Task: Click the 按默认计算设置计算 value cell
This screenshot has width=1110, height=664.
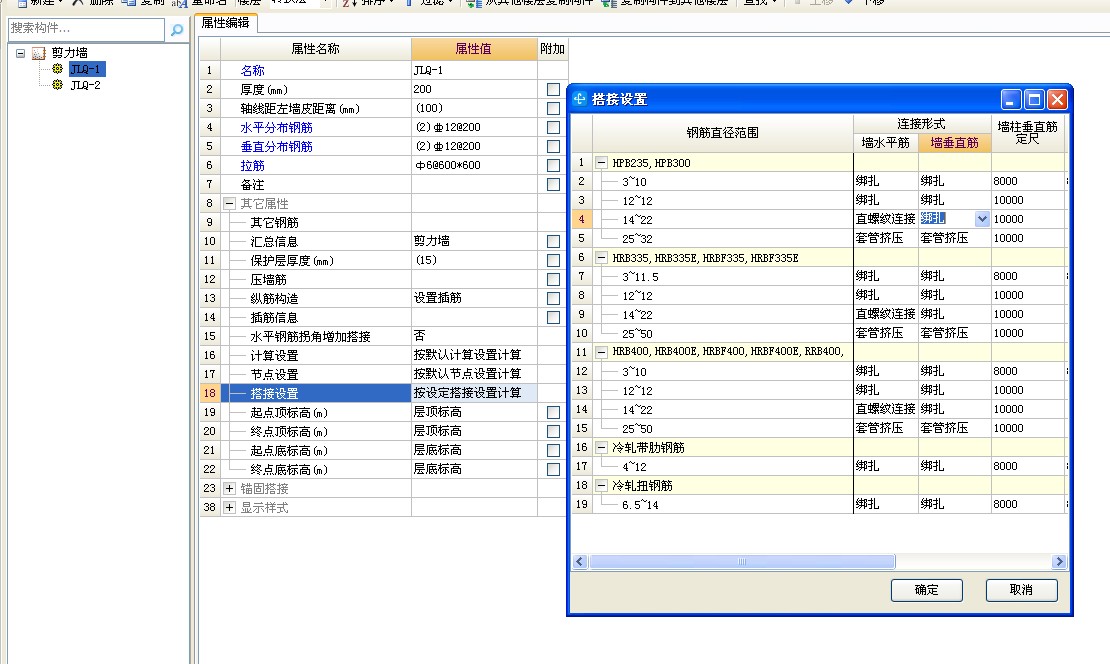Action: tap(474, 355)
